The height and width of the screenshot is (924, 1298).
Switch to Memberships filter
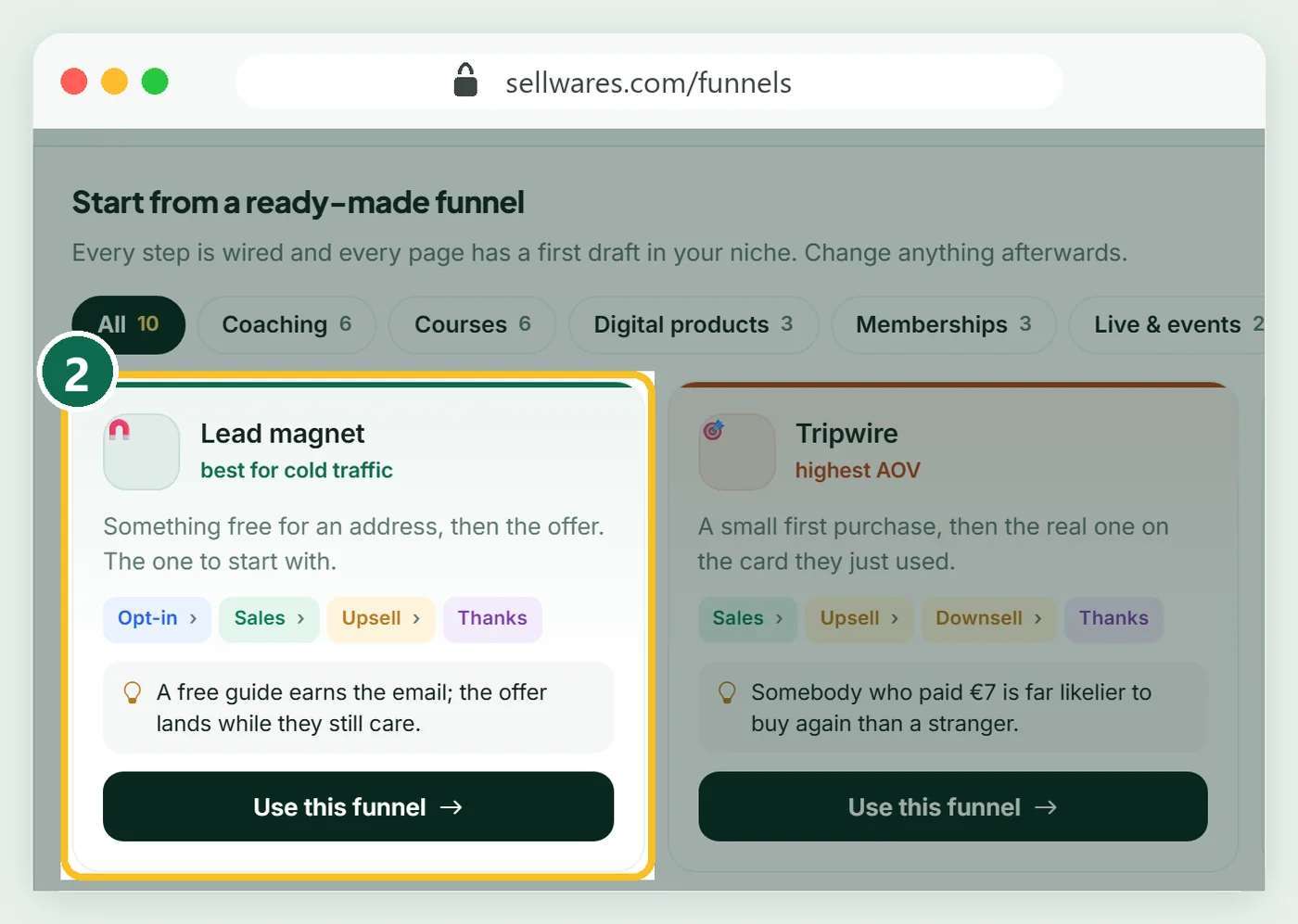click(944, 324)
